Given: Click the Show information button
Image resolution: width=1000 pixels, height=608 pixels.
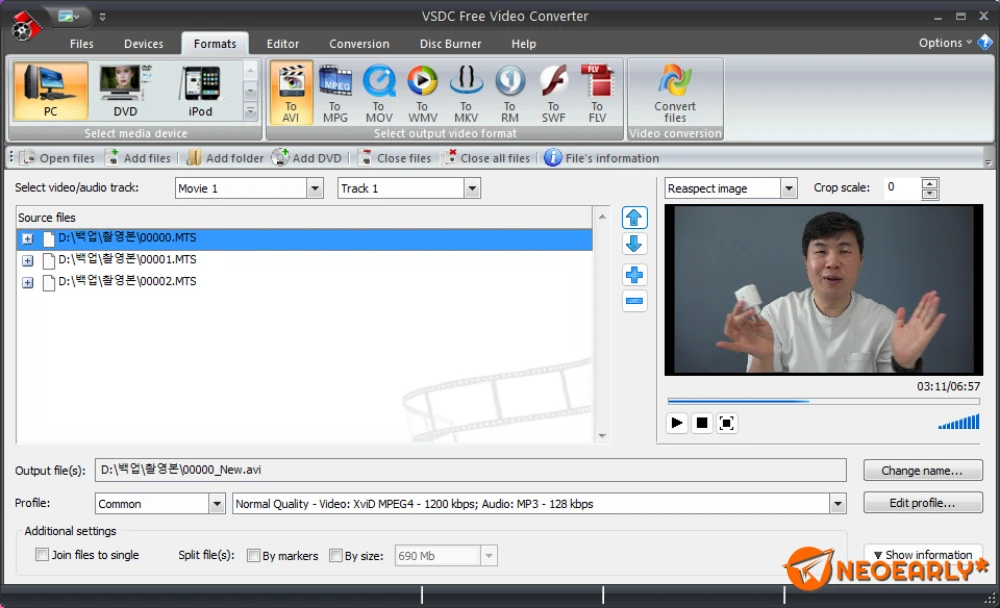Looking at the screenshot, I should click(x=922, y=554).
